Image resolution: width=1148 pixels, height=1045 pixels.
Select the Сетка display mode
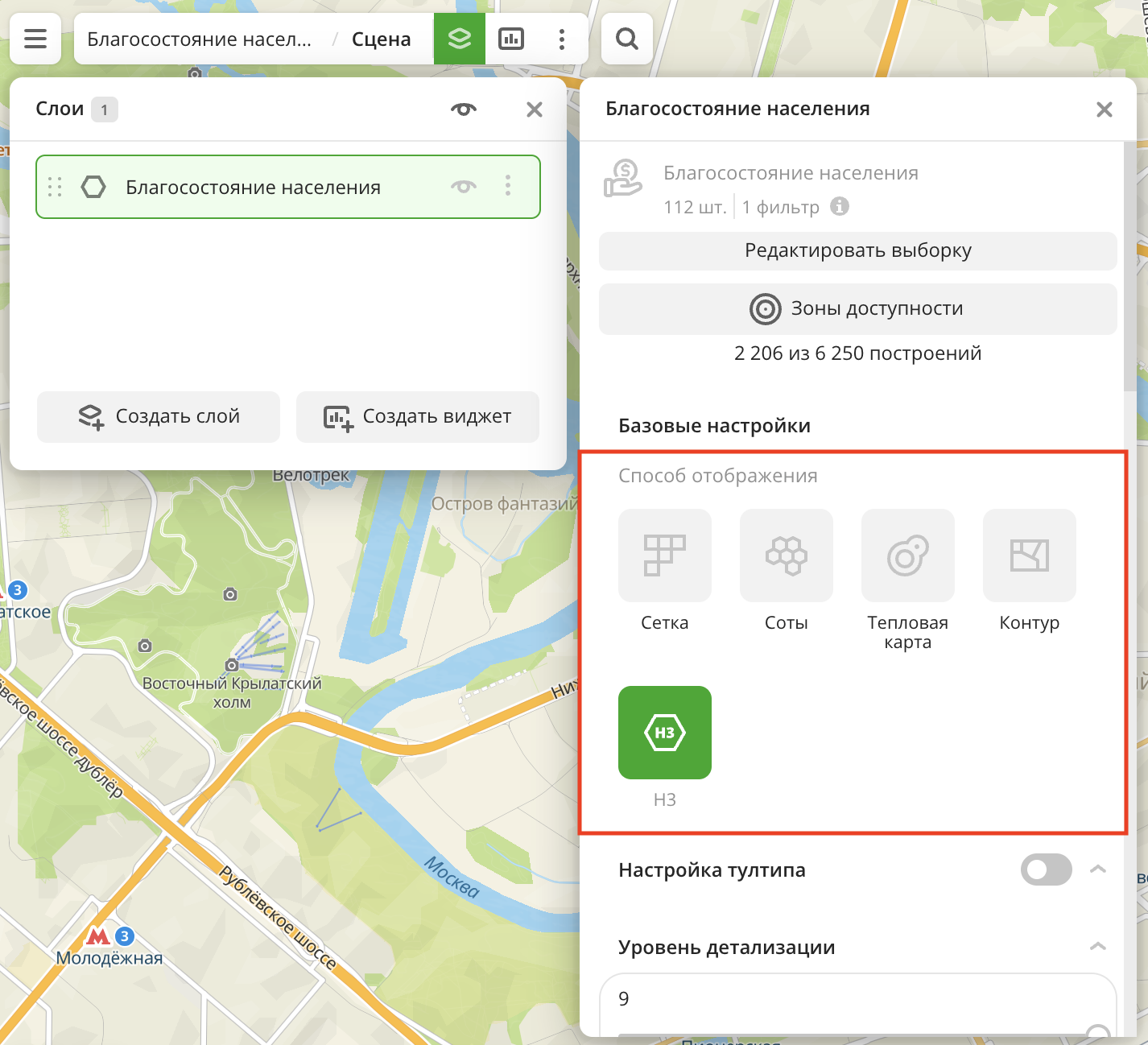click(664, 556)
